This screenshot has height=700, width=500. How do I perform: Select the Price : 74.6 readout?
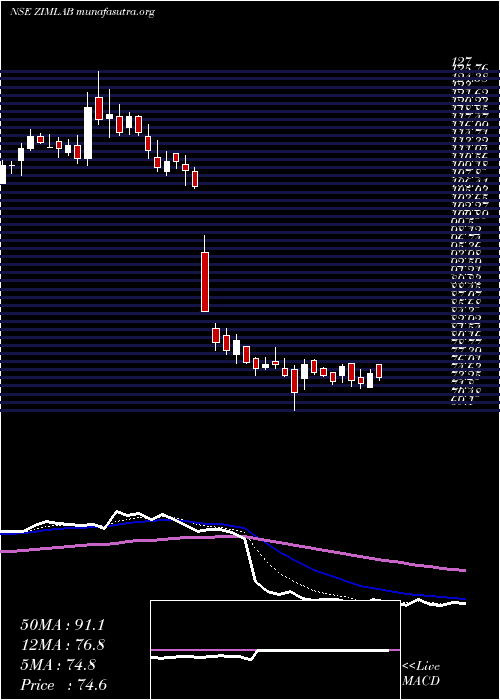63,684
